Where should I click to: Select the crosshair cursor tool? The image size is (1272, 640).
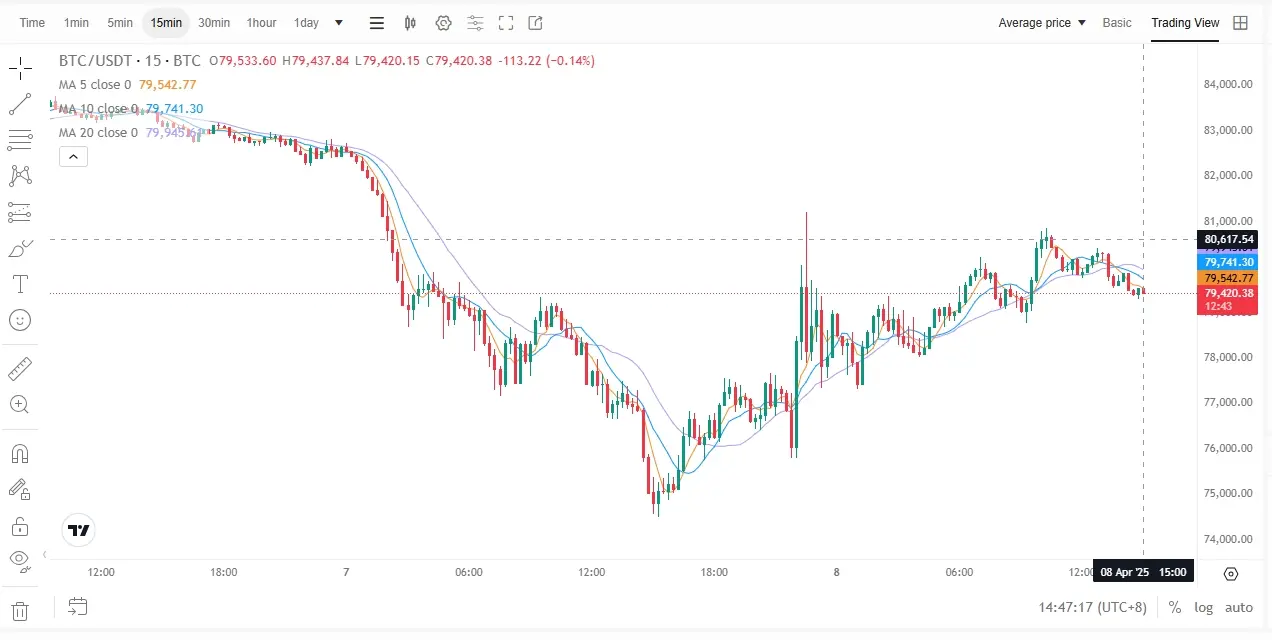(x=19, y=69)
